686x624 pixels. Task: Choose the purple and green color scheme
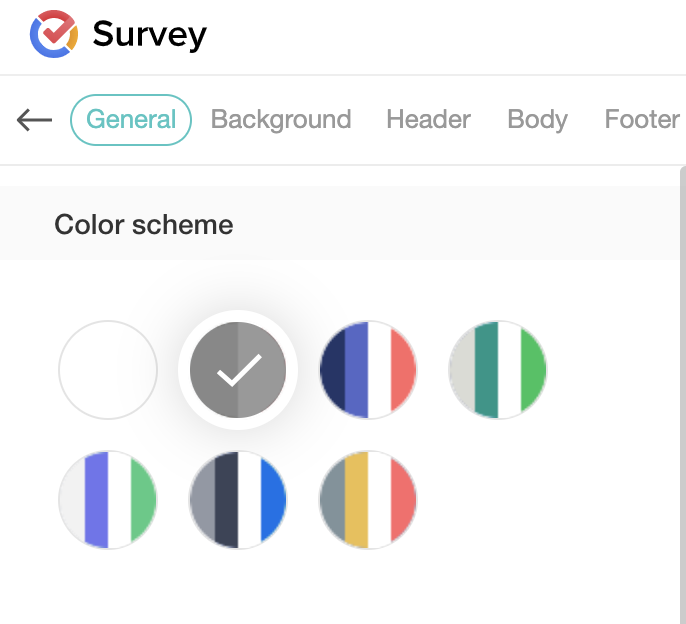coord(108,499)
